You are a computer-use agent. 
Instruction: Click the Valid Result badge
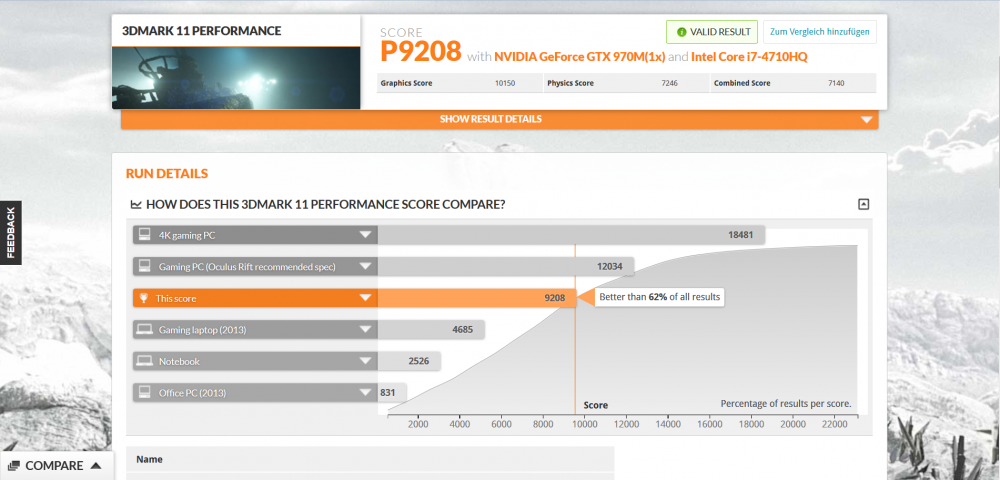(x=711, y=32)
